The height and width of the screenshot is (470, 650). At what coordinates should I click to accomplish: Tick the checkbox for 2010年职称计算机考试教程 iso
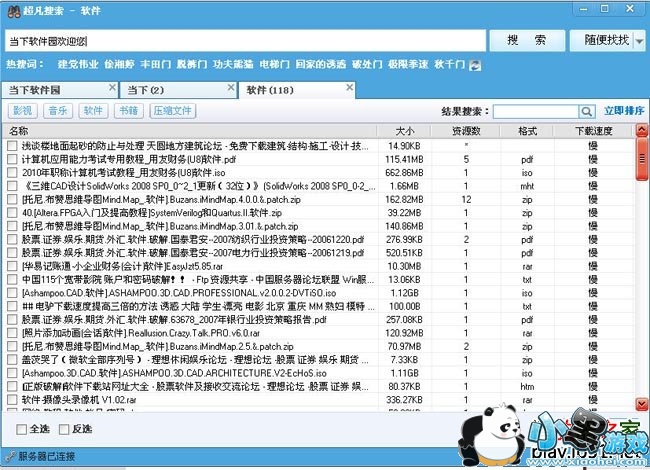(12, 172)
